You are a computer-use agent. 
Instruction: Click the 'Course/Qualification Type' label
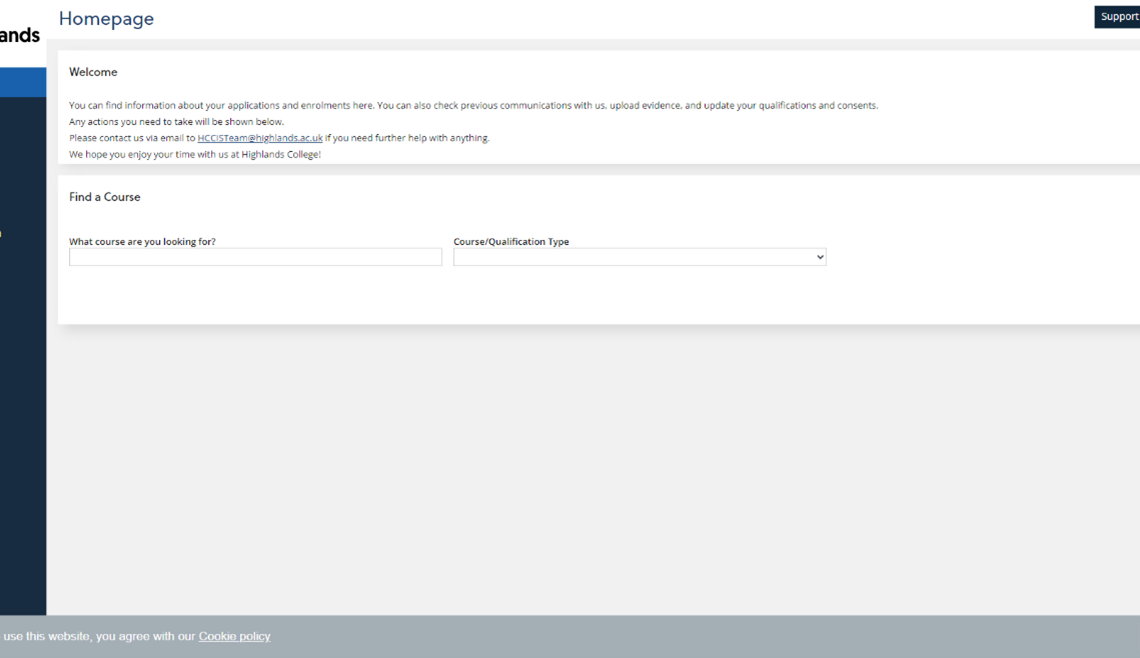(x=511, y=241)
